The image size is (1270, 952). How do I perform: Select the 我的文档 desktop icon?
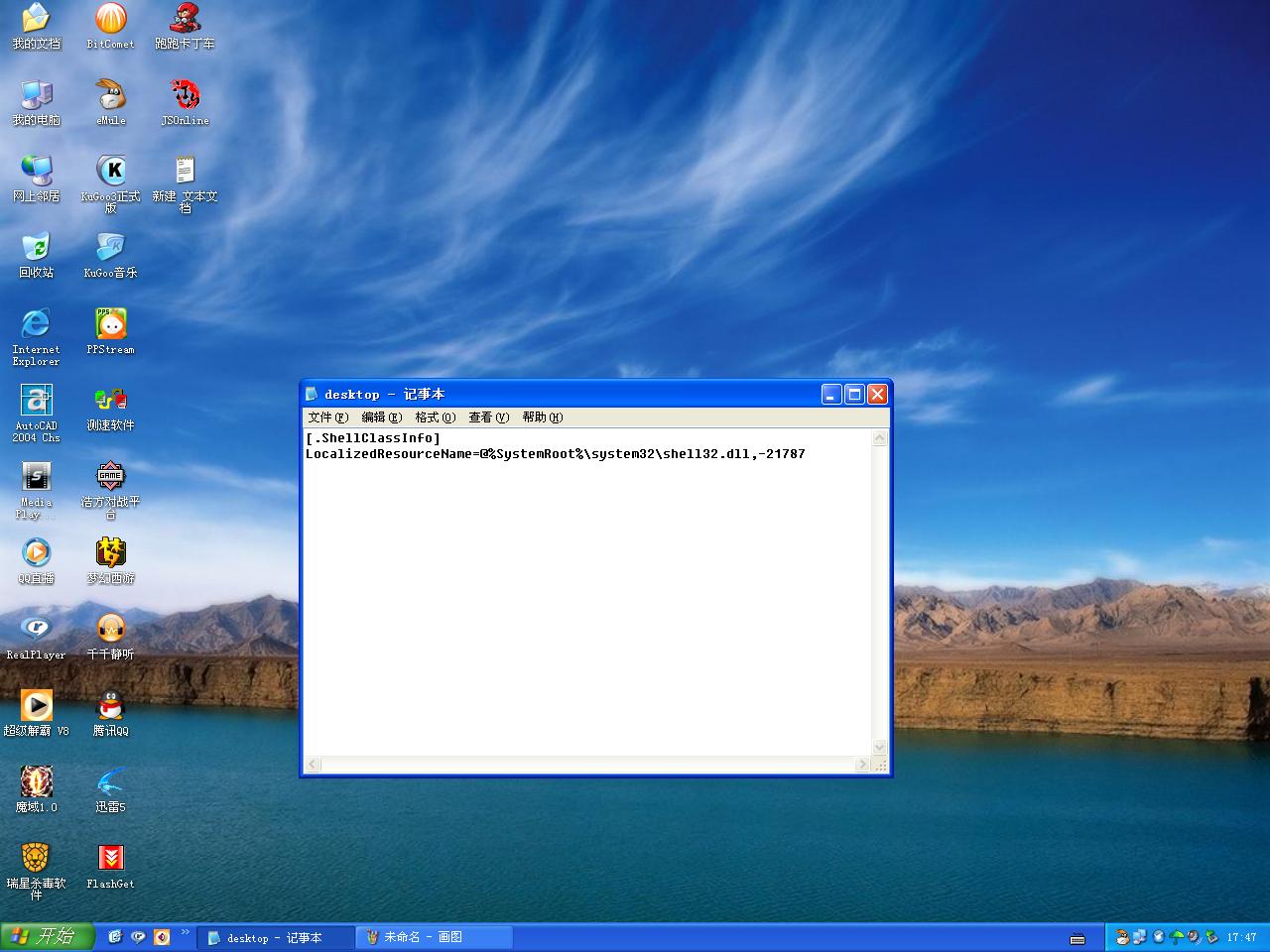36,26
